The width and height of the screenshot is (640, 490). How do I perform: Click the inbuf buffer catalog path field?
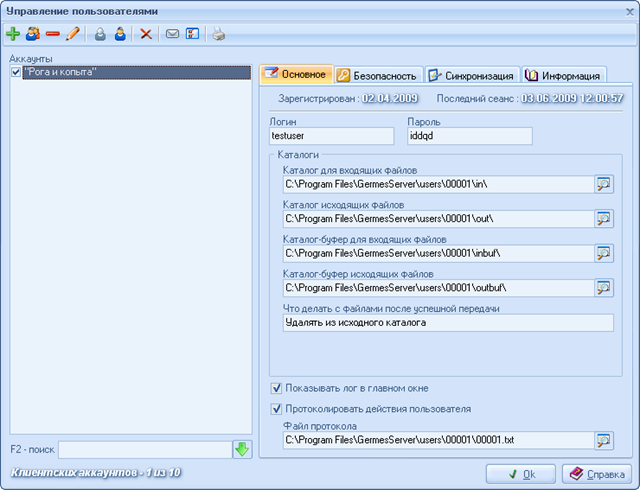[438, 254]
